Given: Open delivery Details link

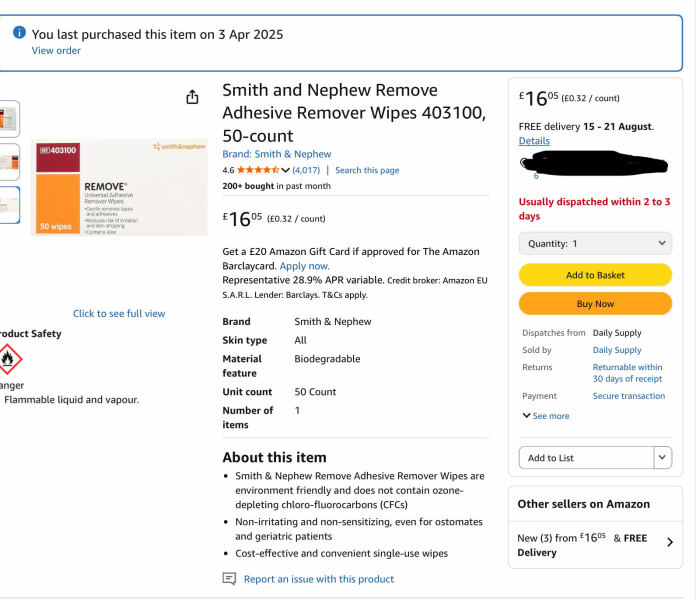Looking at the screenshot, I should click(534, 141).
